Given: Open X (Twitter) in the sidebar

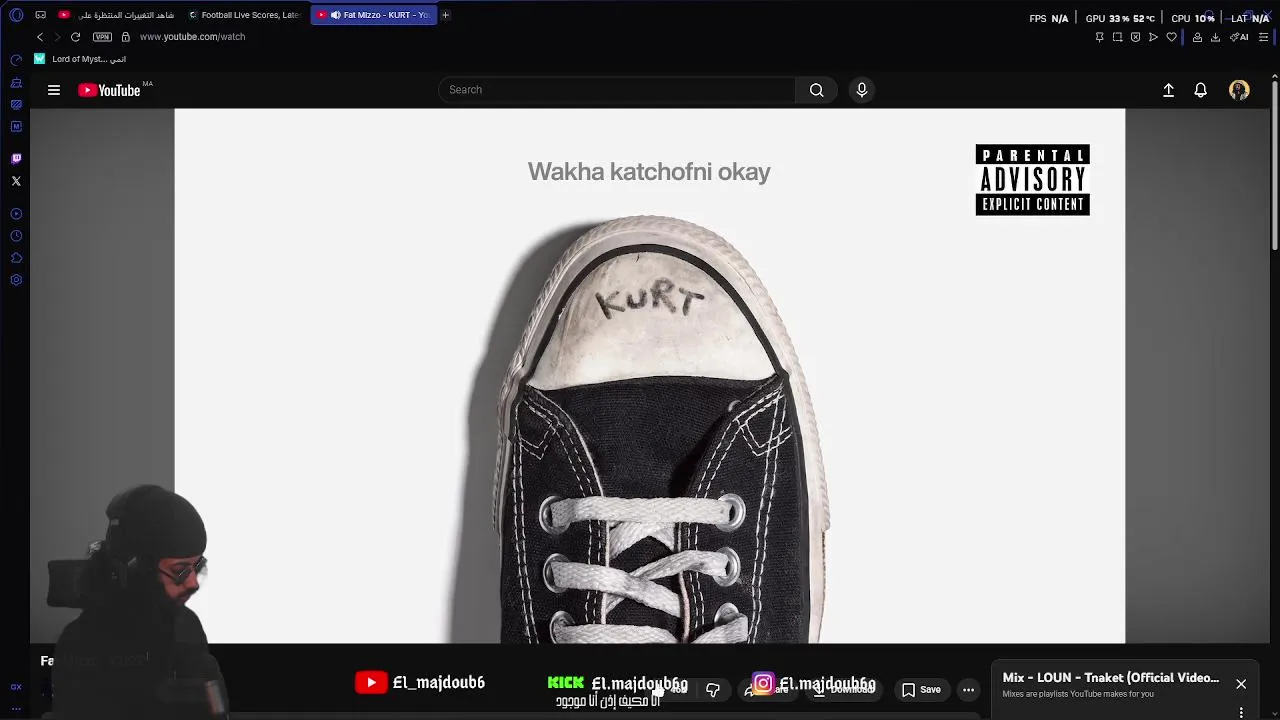Looking at the screenshot, I should coord(16,181).
